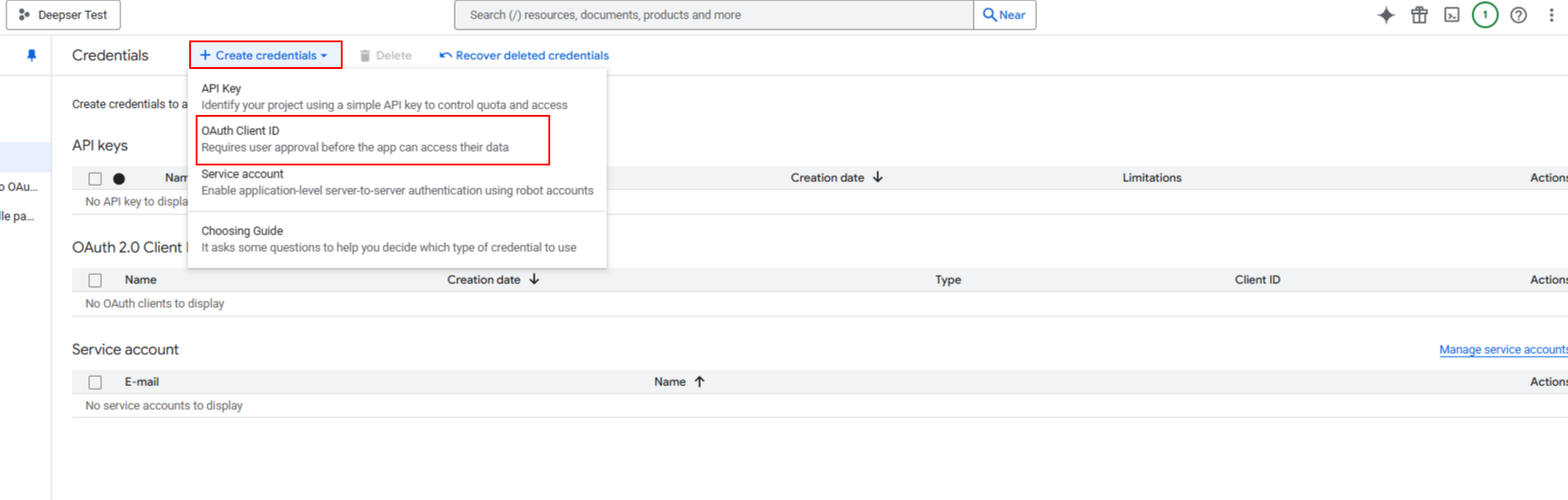Click the pin icon in sidebar
Image resolution: width=1568 pixels, height=500 pixels.
(31, 55)
